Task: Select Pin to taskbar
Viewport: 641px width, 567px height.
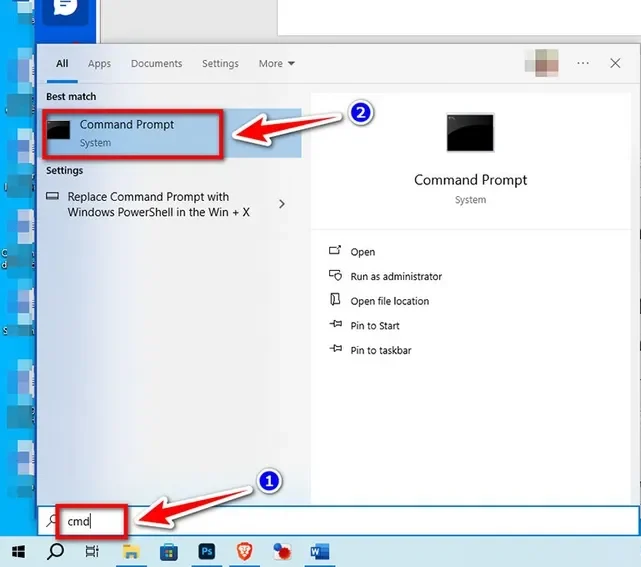Action: point(381,350)
